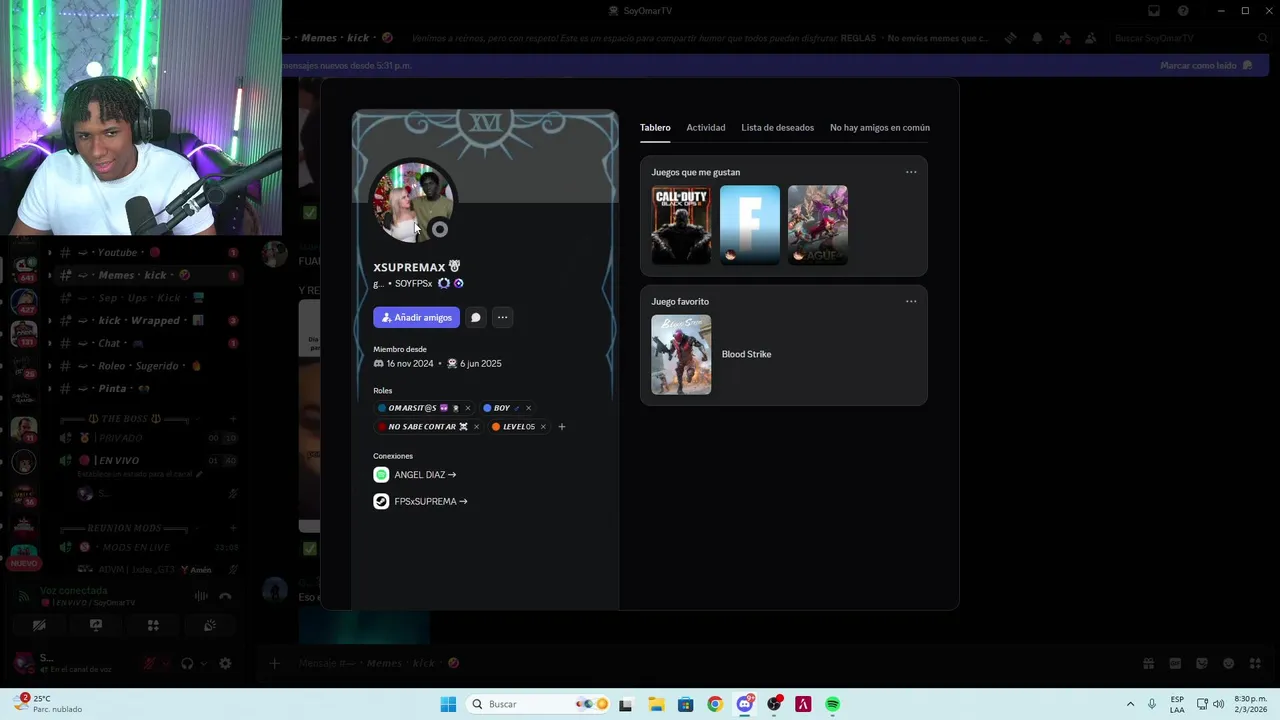Image resolution: width=1280 pixels, height=720 pixels.
Task: Toggle member list icon
Action: [1091, 38]
